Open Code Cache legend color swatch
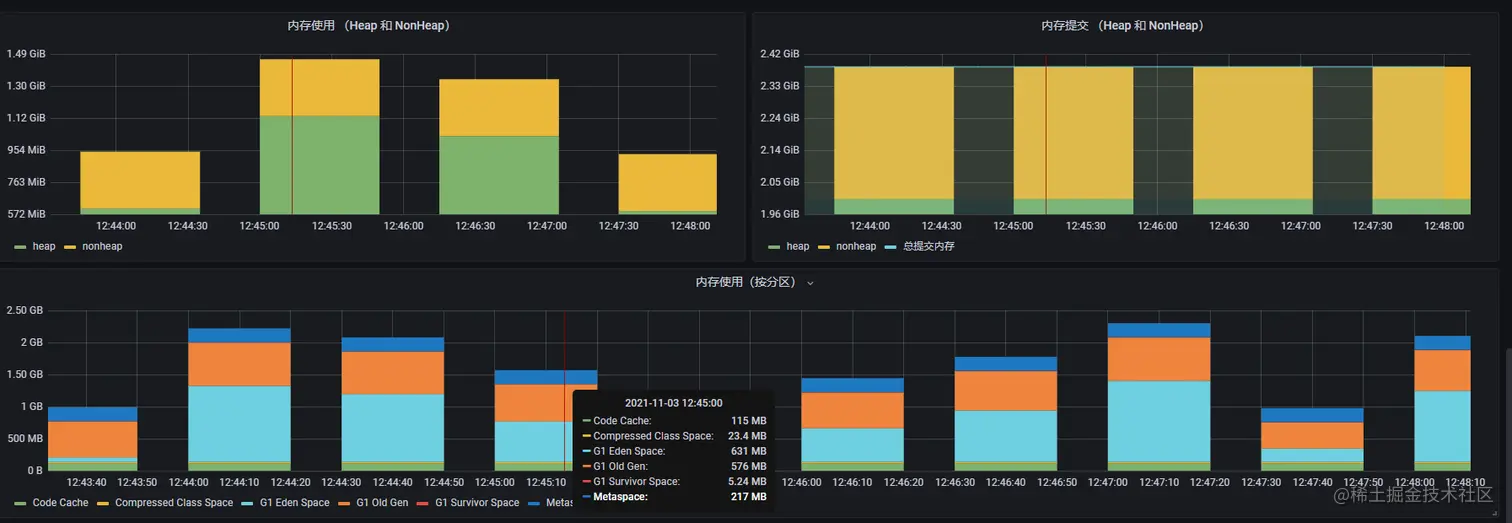Screen dimensions: 1512x523 pyautogui.click(x=20, y=503)
